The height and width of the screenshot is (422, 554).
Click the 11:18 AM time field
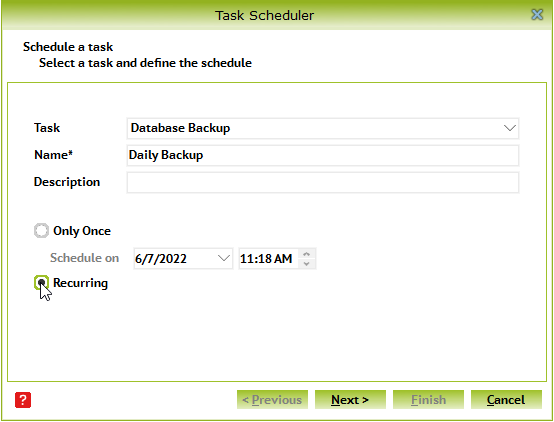coord(269,258)
